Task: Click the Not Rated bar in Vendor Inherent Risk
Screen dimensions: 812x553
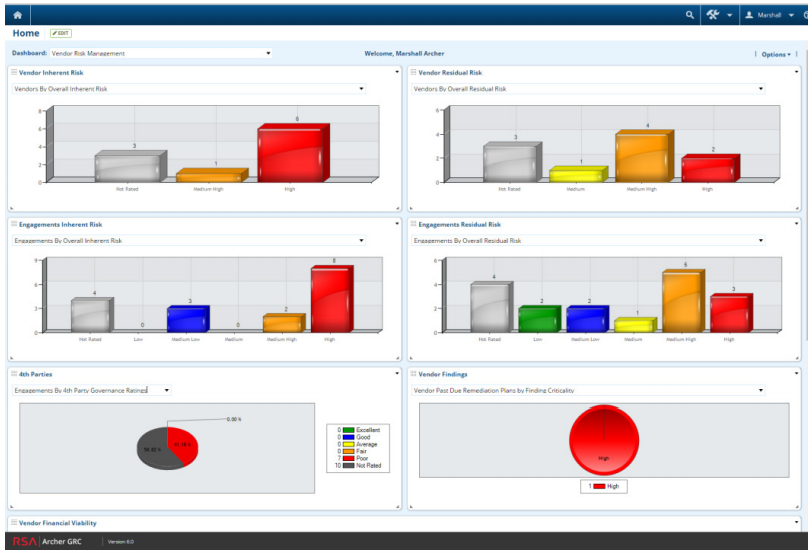Action: [x=130, y=167]
